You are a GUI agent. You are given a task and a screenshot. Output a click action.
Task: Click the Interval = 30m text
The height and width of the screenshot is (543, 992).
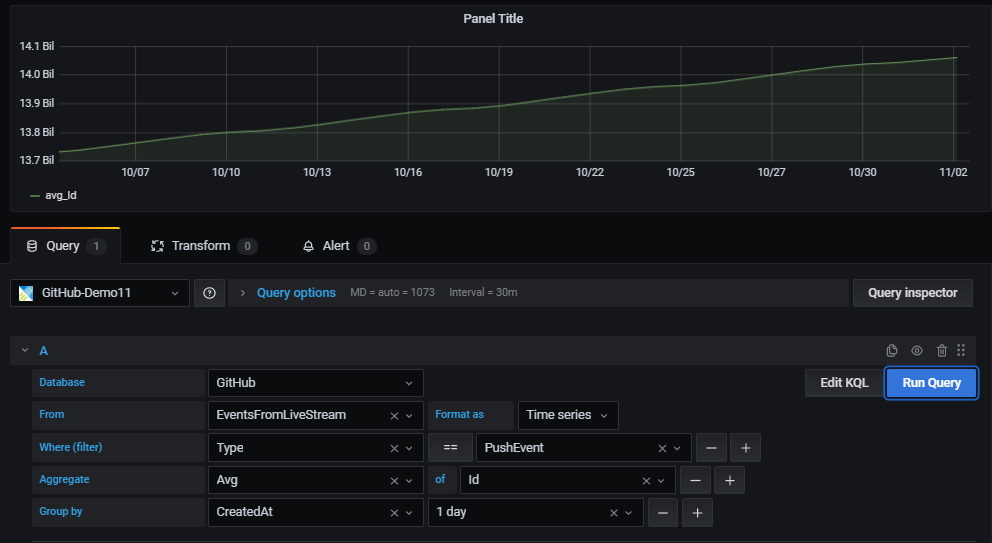point(483,292)
